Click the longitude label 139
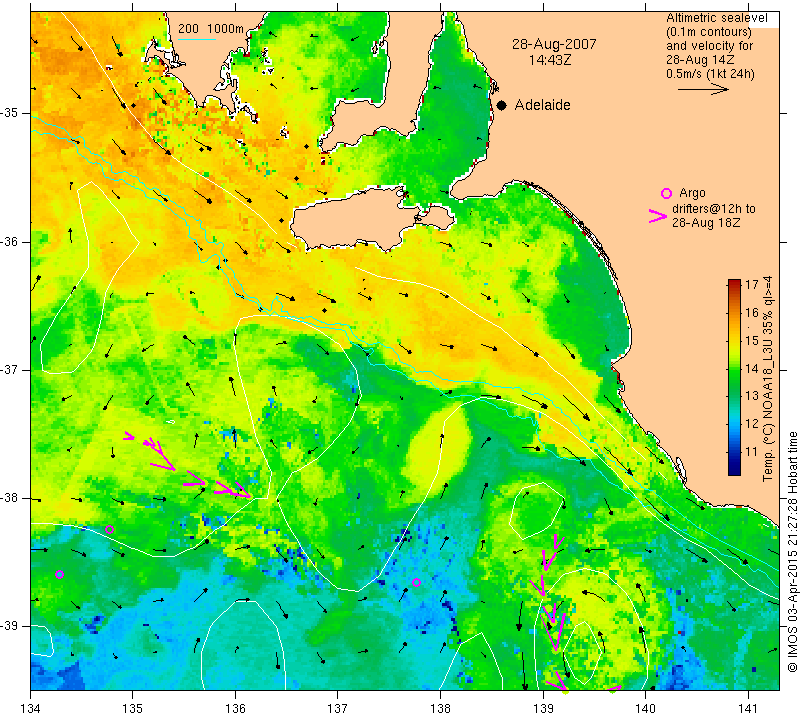This screenshot has height=720, width=800. click(543, 708)
